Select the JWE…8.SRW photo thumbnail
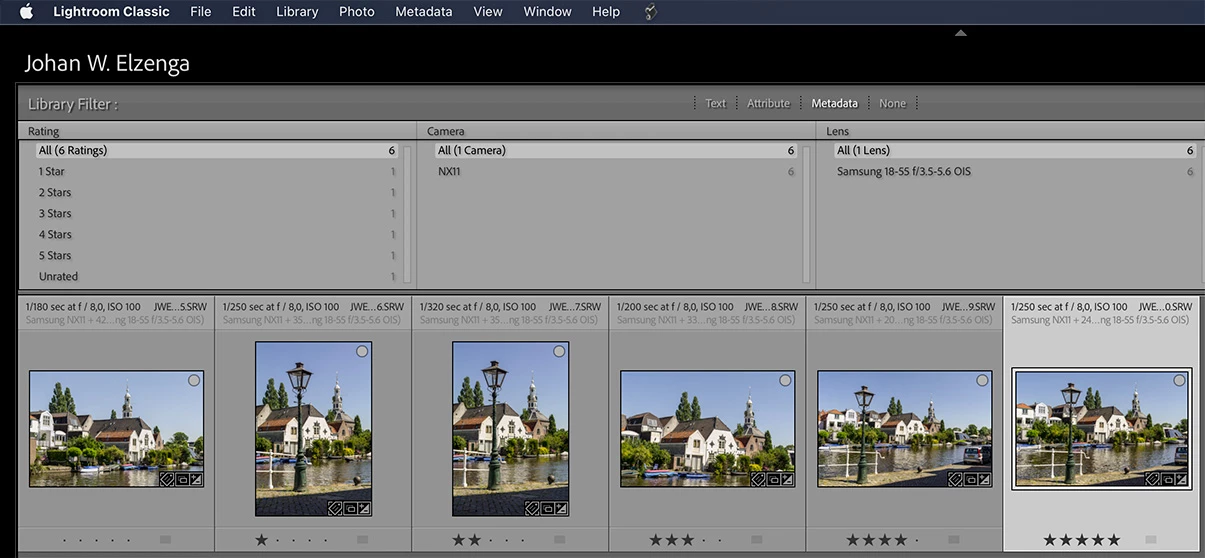 tap(707, 429)
